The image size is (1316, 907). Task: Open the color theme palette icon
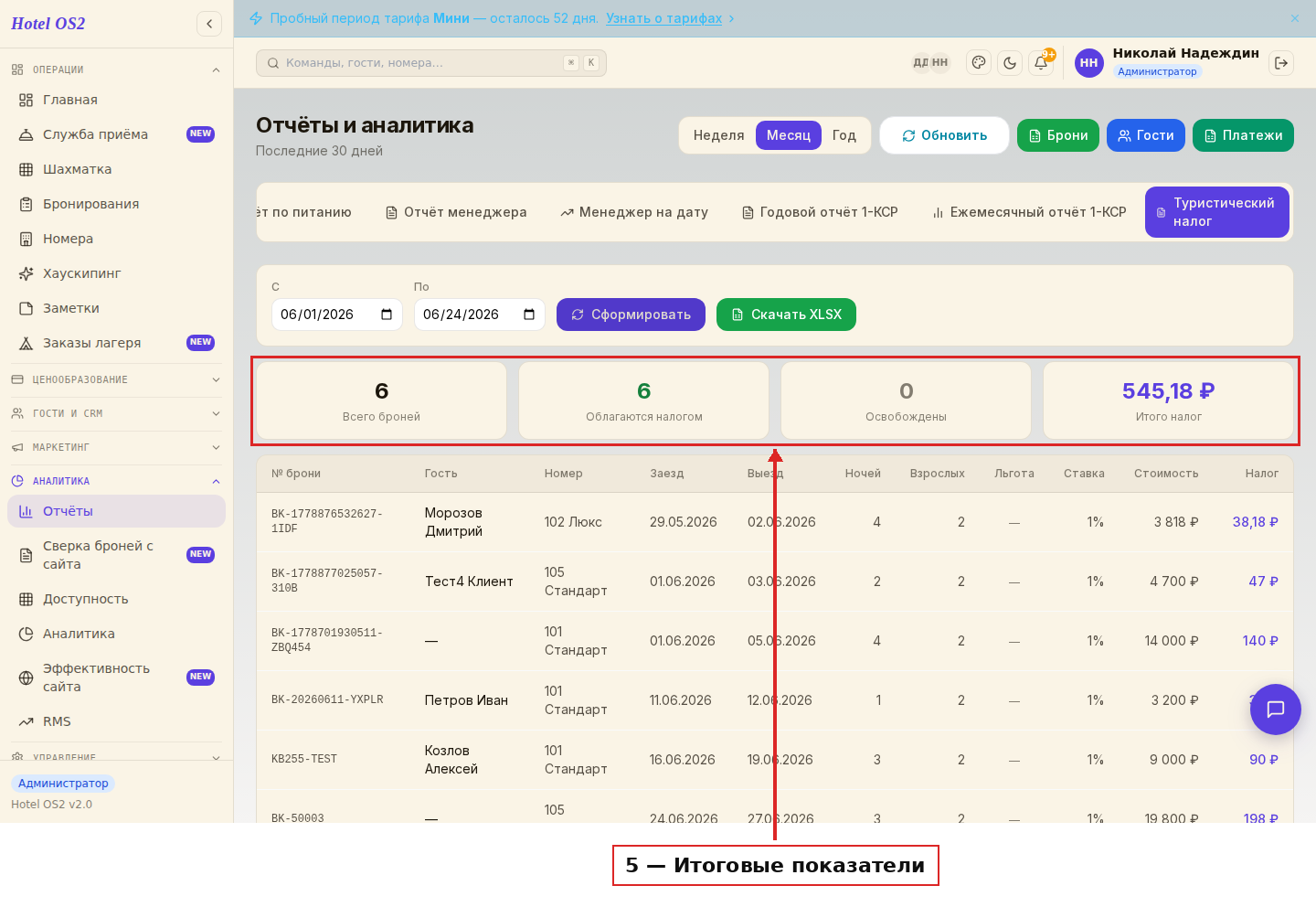coord(979,62)
